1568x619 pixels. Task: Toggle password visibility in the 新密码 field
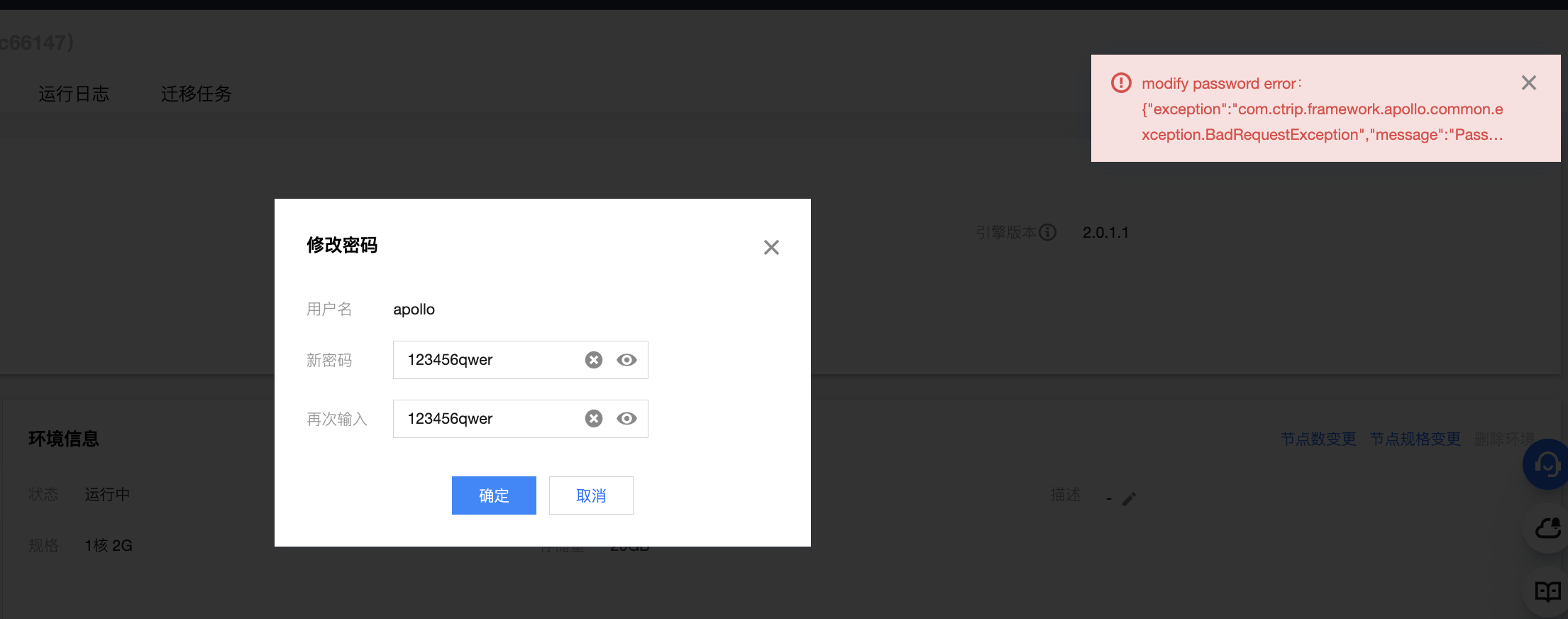626,360
